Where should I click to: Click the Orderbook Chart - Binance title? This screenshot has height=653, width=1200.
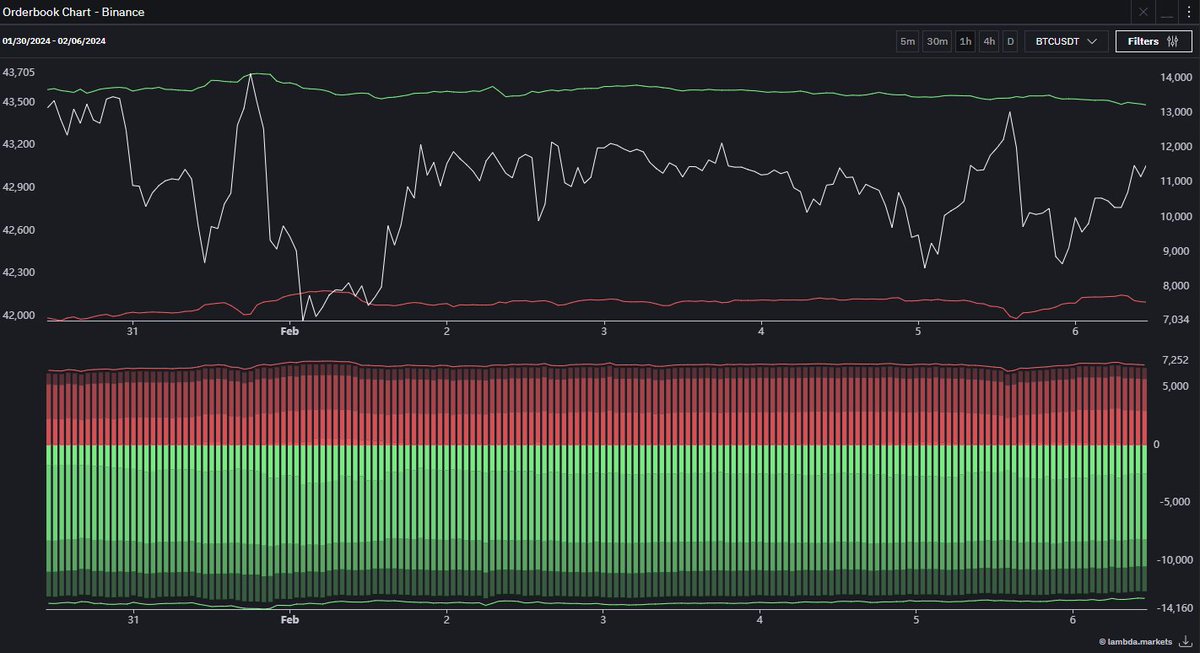(73, 12)
